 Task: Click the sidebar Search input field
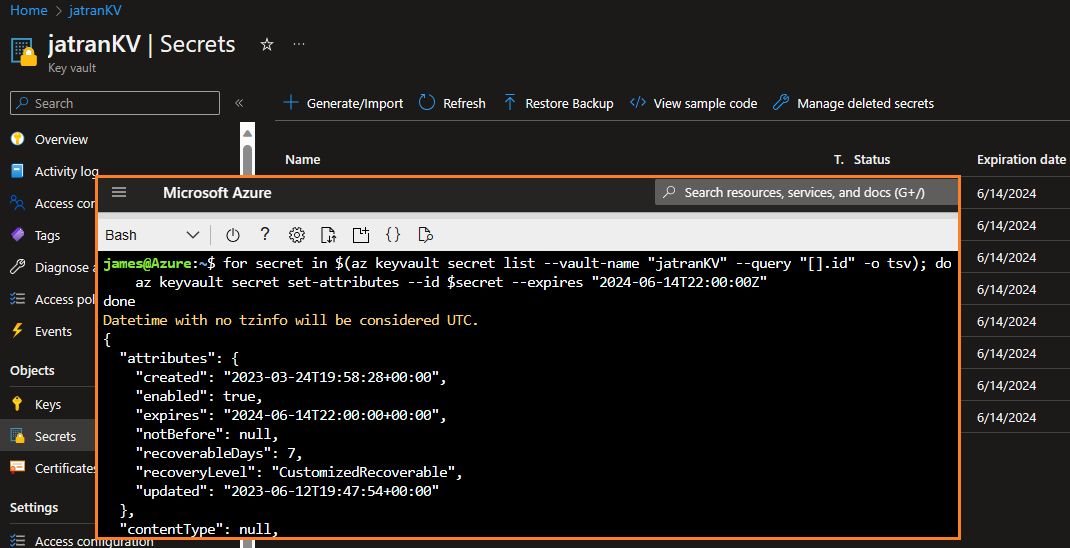point(115,104)
